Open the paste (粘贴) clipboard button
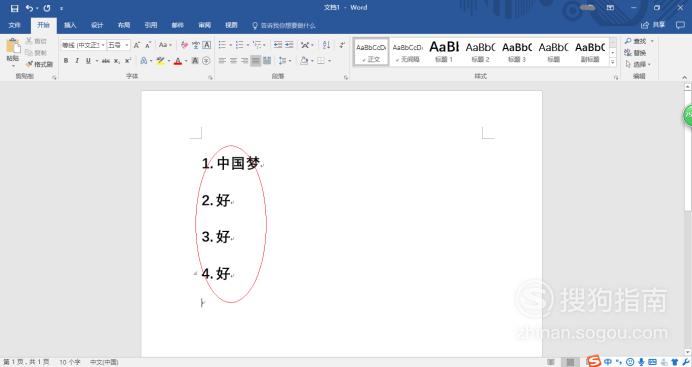692x367 pixels. [x=13, y=52]
